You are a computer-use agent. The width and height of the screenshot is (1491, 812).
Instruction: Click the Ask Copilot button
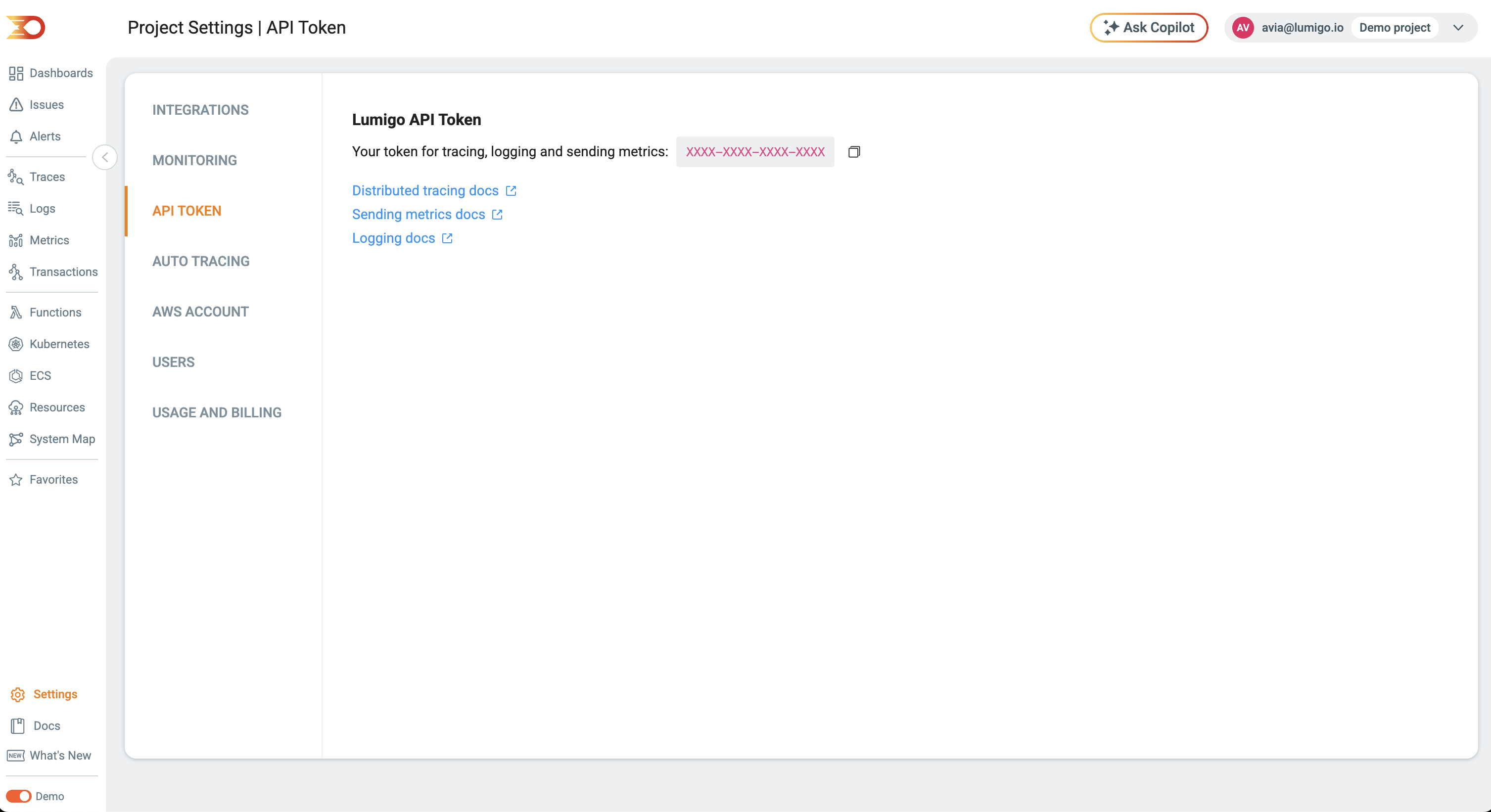click(x=1148, y=28)
